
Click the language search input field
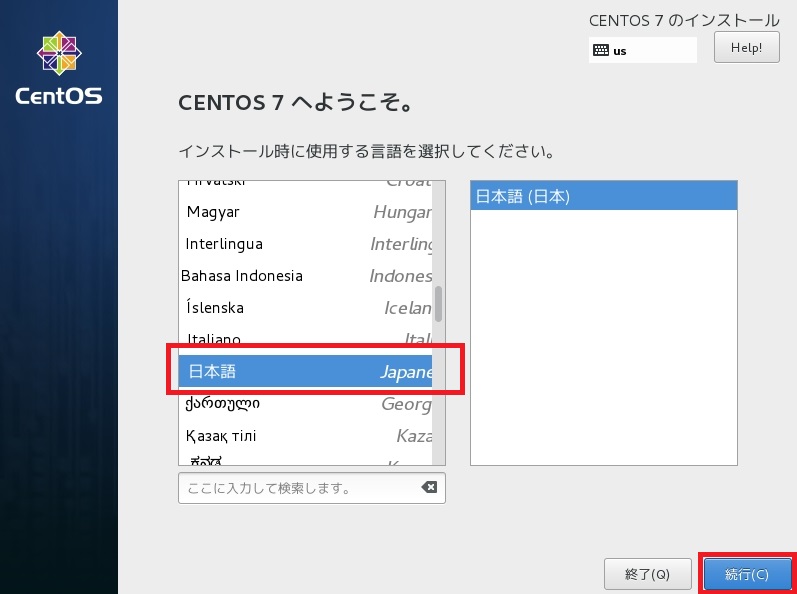pos(312,488)
